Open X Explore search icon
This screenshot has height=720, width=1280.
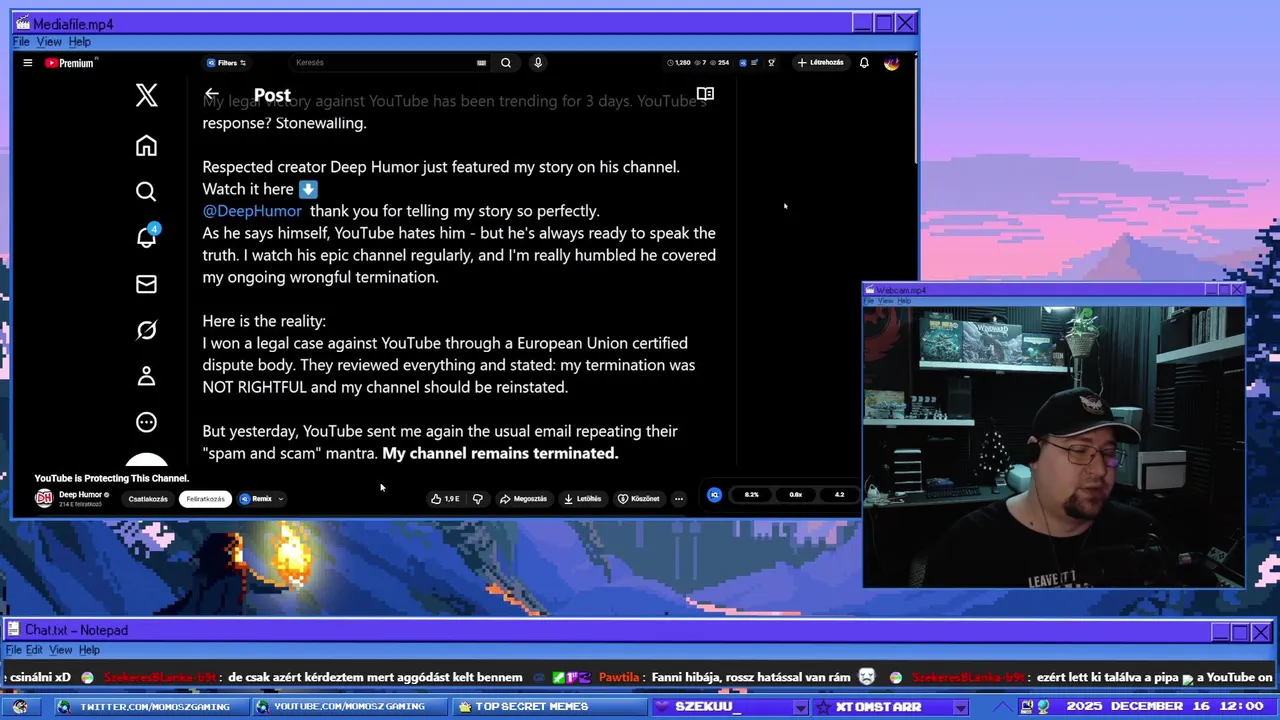pos(146,192)
